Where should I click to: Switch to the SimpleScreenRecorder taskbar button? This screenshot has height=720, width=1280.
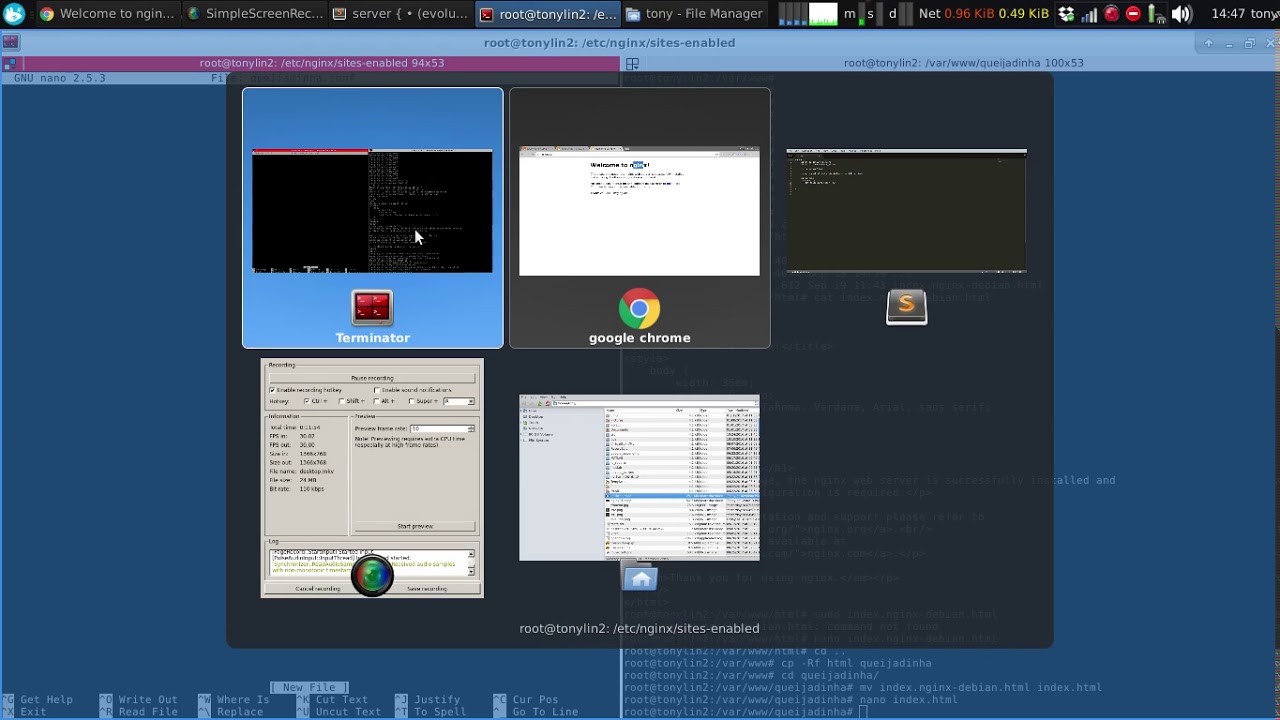pyautogui.click(x=255, y=14)
